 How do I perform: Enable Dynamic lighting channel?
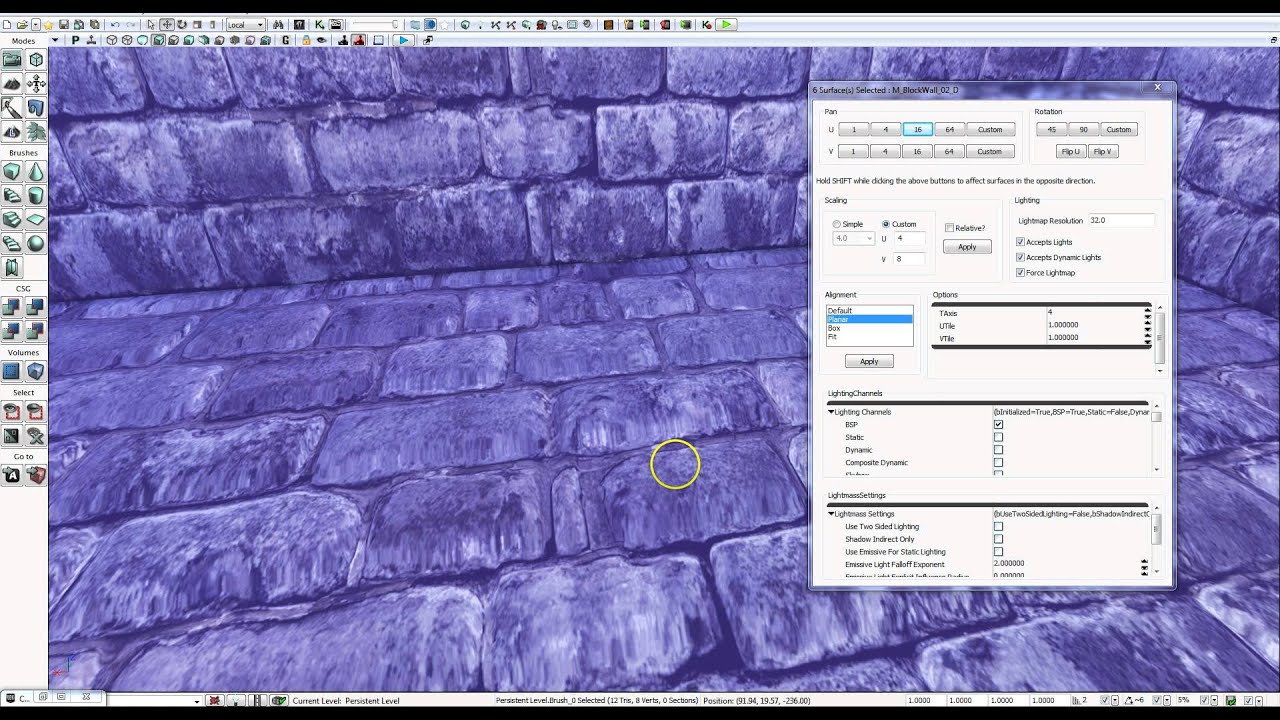click(998, 450)
